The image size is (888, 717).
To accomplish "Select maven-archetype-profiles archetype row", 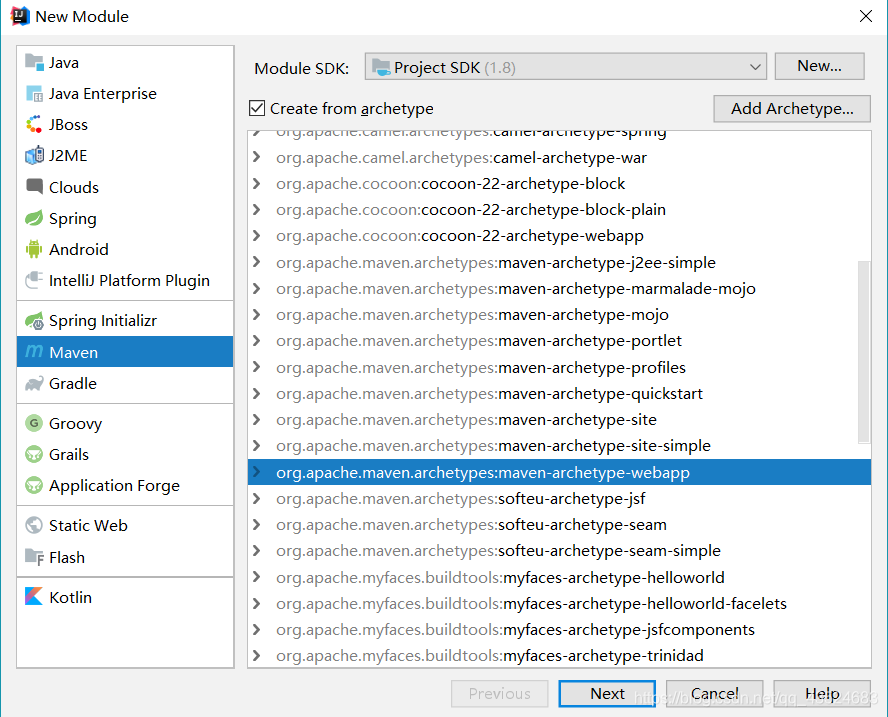I will pyautogui.click(x=559, y=368).
